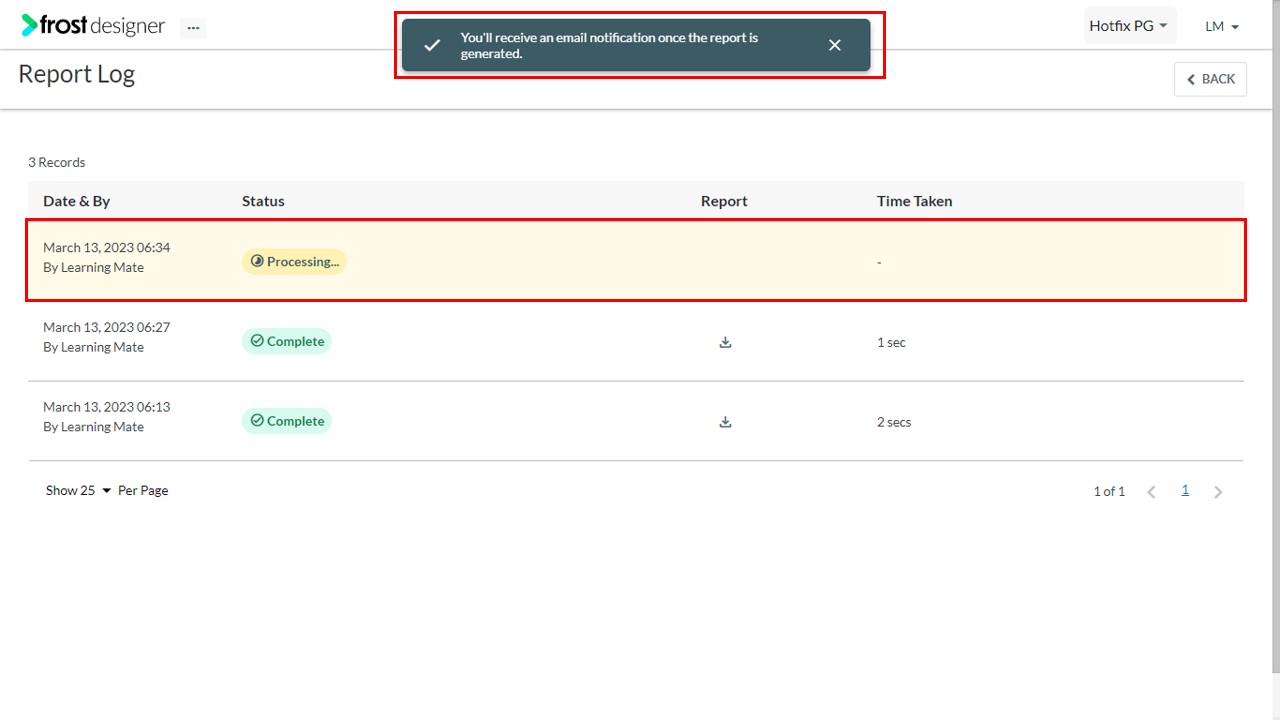Screen dimensions: 1280x720
Task: Open the ellipsis menu next to the logo
Action: [x=192, y=27]
